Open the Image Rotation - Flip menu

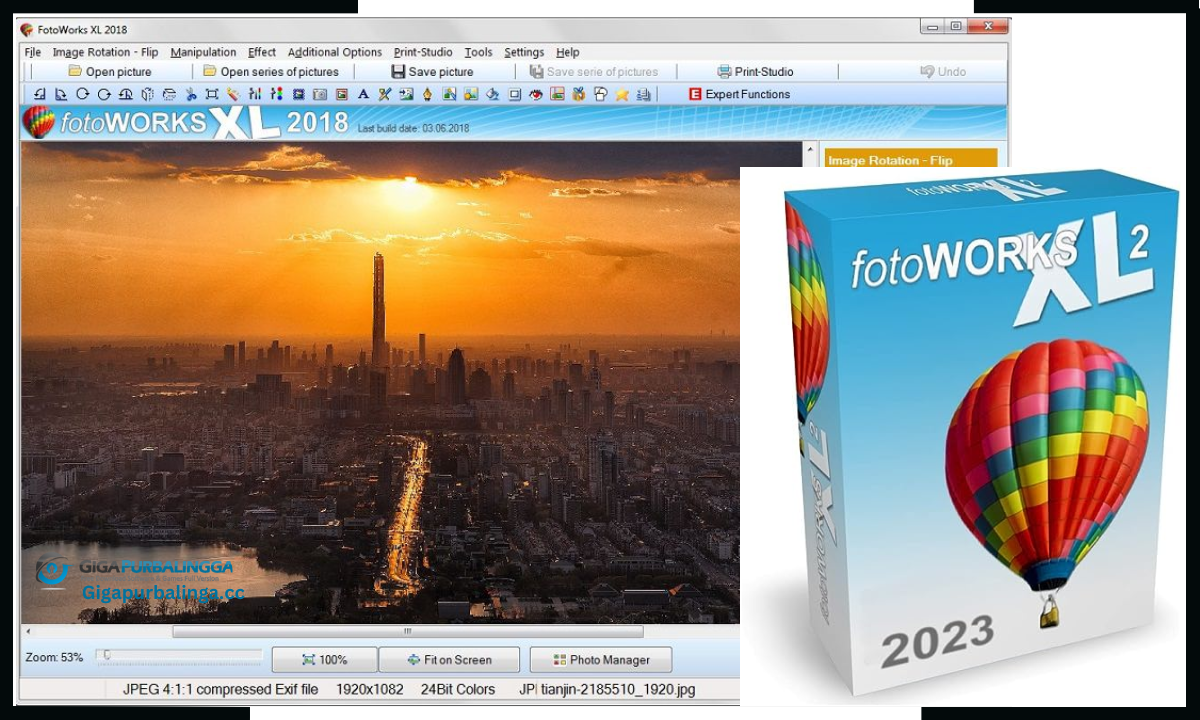pyautogui.click(x=105, y=52)
